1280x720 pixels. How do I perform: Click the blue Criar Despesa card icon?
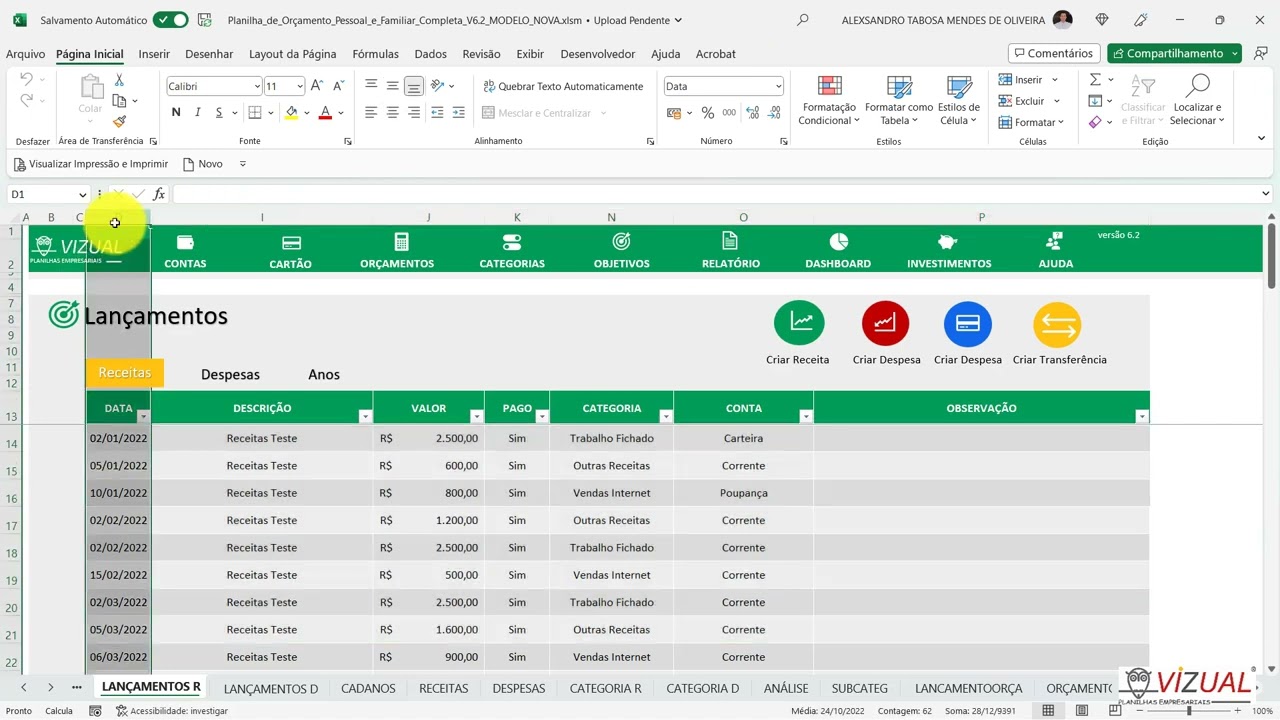point(968,324)
